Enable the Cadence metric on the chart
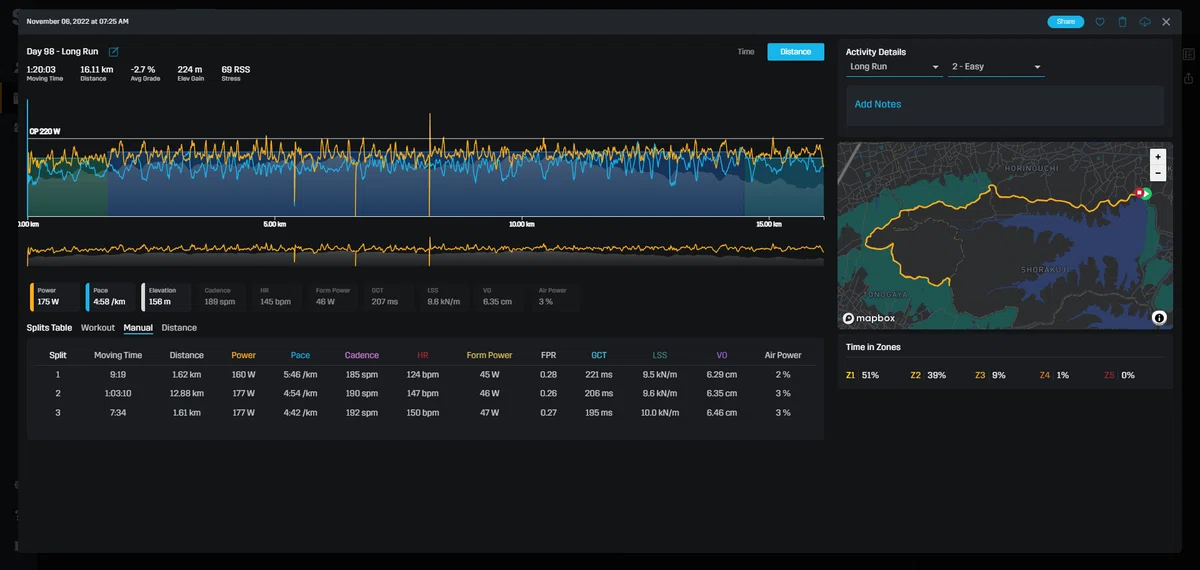 (x=221, y=296)
